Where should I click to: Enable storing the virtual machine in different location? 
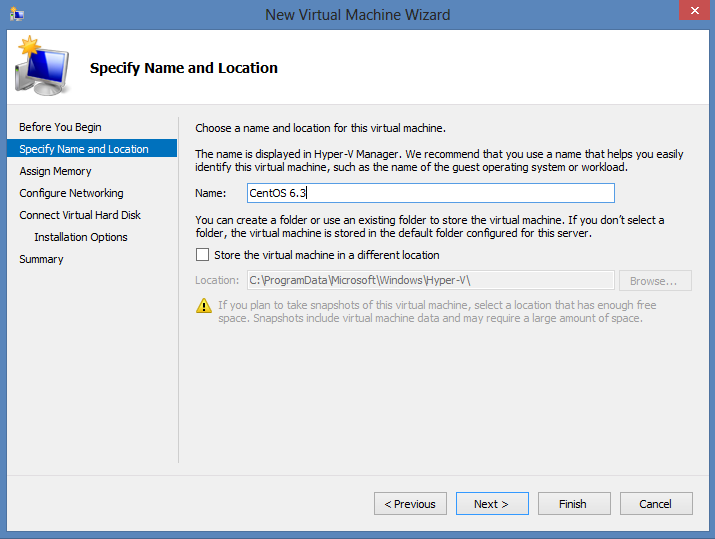click(204, 255)
